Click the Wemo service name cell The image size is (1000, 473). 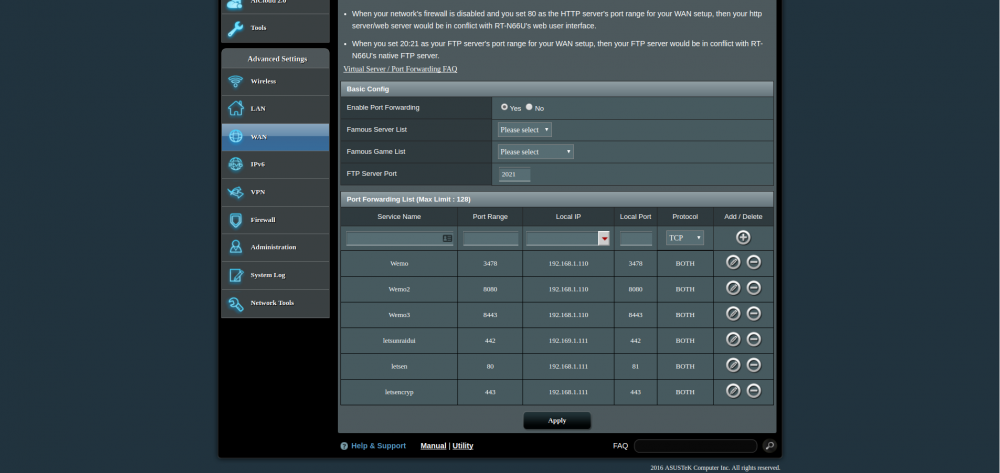tap(399, 263)
